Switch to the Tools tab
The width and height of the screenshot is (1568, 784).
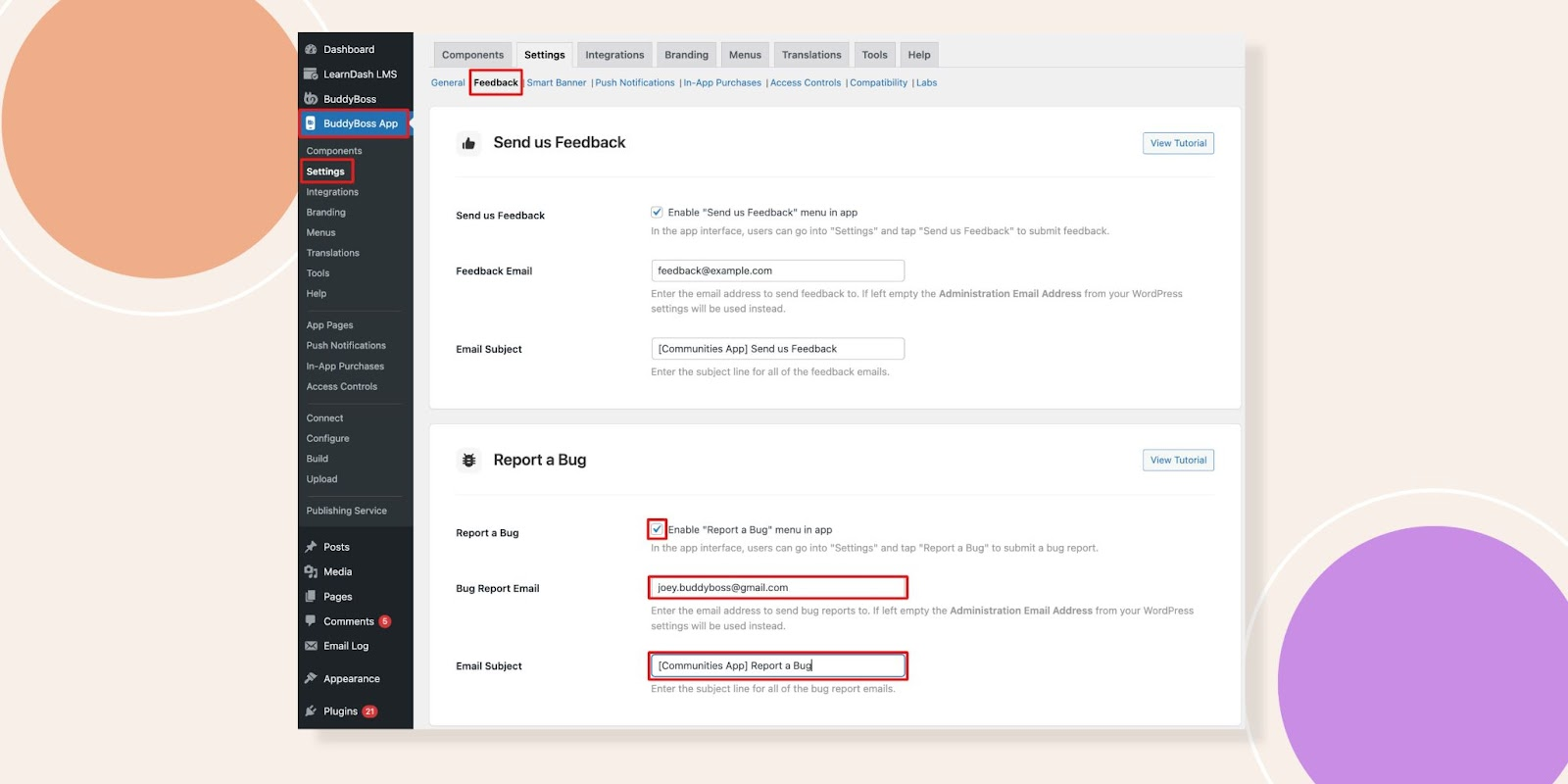874,55
